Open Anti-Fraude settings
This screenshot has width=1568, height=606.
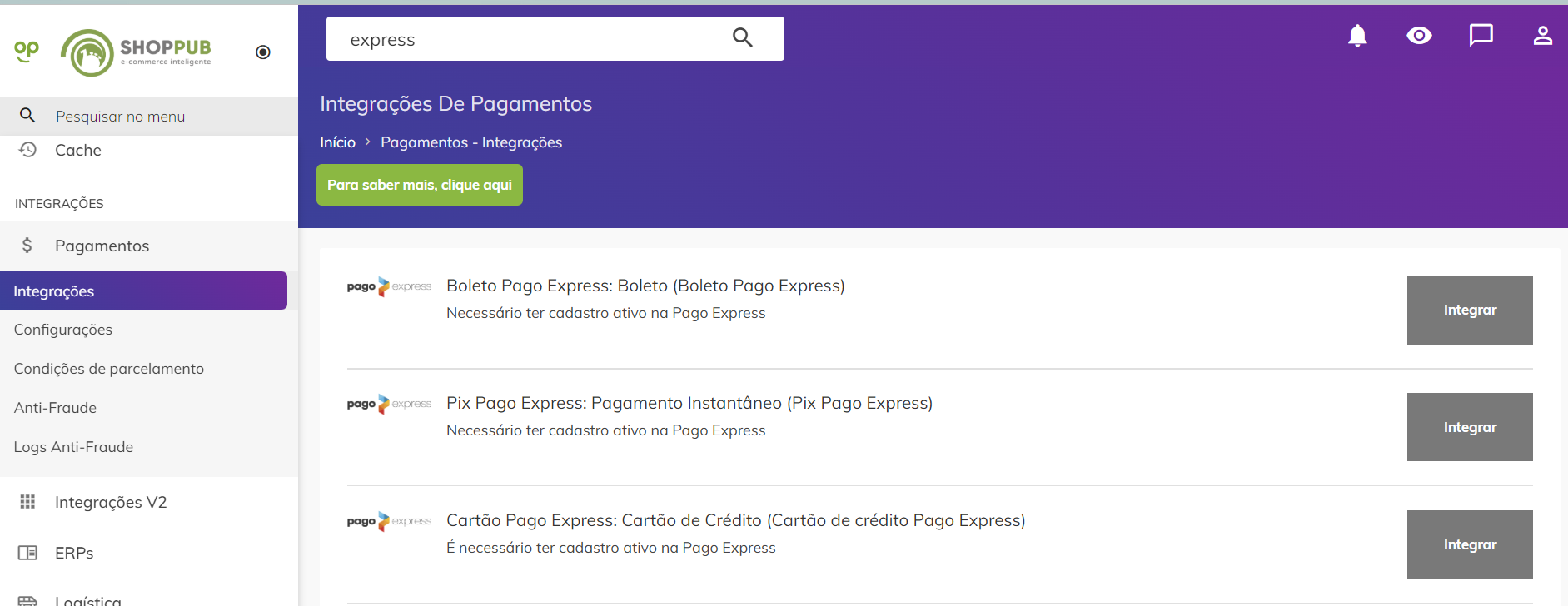pyautogui.click(x=55, y=408)
